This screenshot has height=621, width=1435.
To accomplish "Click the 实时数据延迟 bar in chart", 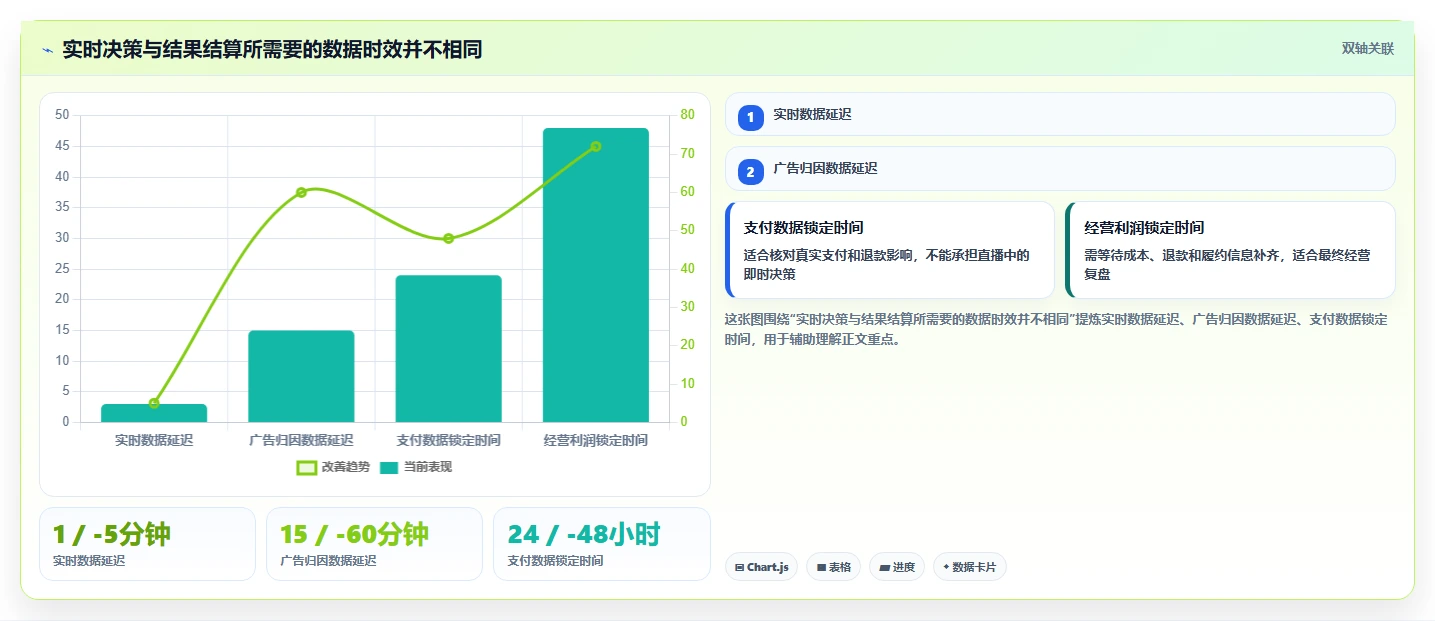I will [x=154, y=413].
